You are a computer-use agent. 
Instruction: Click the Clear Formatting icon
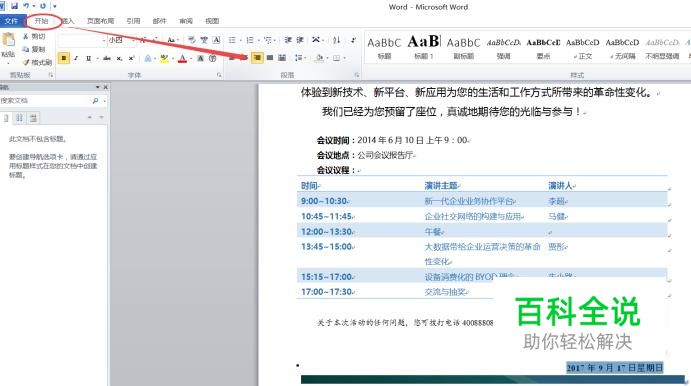pyautogui.click(x=192, y=40)
